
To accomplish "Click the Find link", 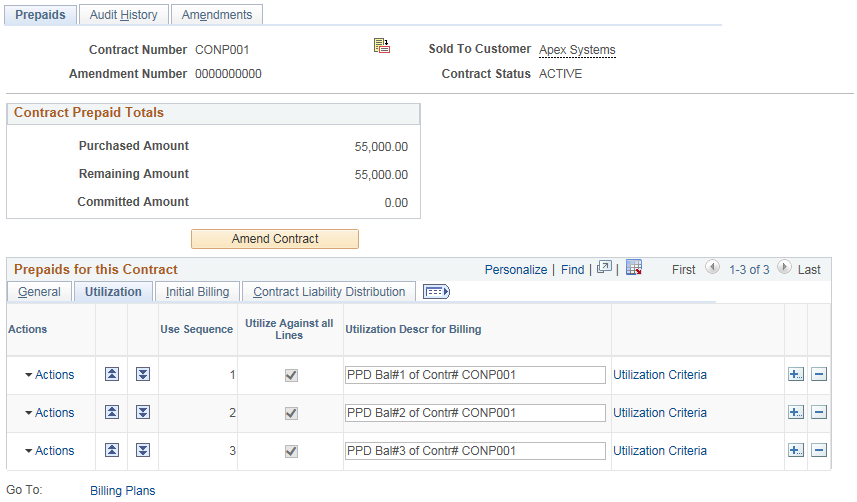I will pyautogui.click(x=573, y=270).
